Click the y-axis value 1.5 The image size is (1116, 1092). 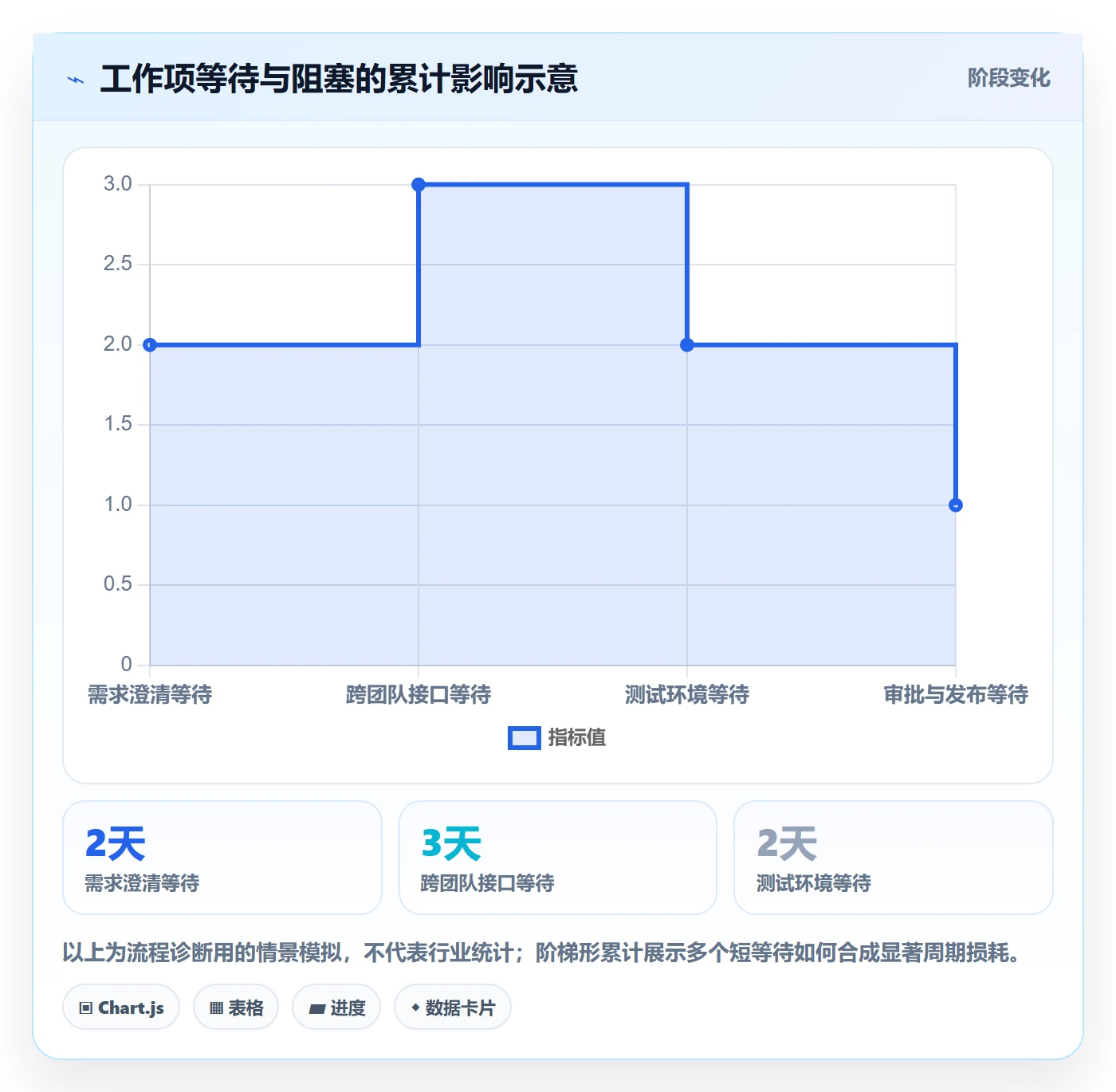[118, 424]
